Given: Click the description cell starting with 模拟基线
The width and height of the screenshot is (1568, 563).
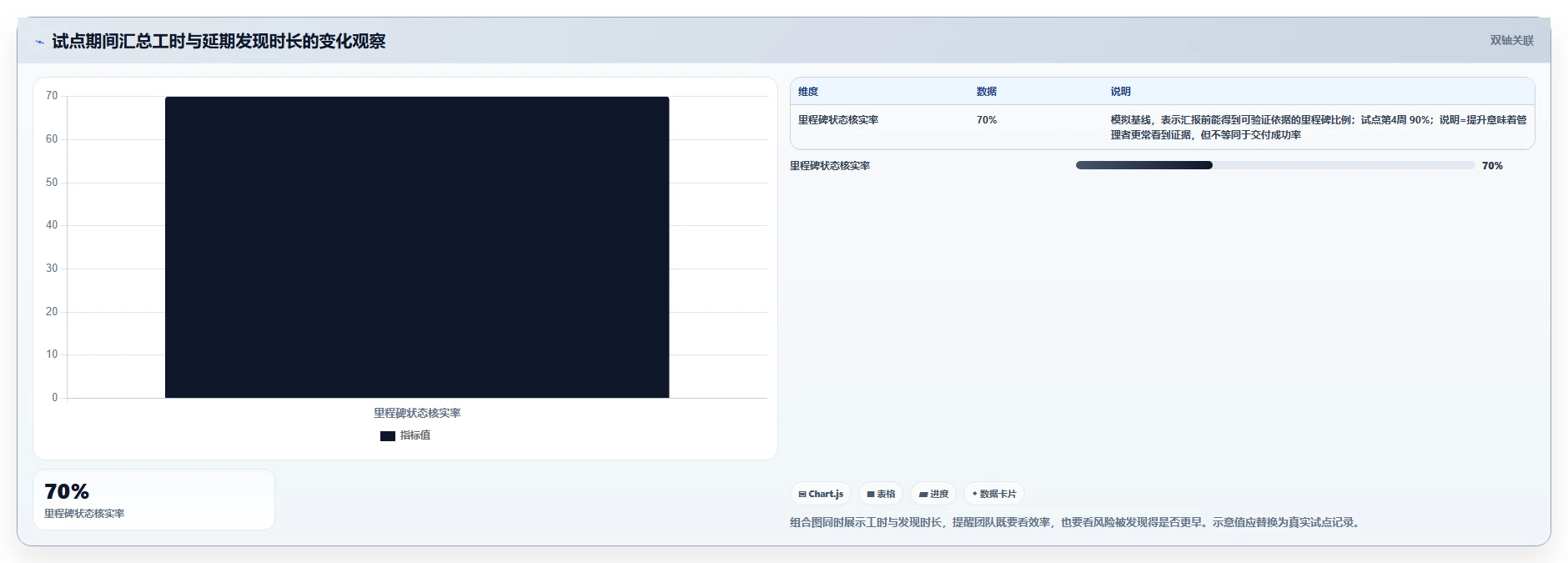Looking at the screenshot, I should pos(1318,128).
